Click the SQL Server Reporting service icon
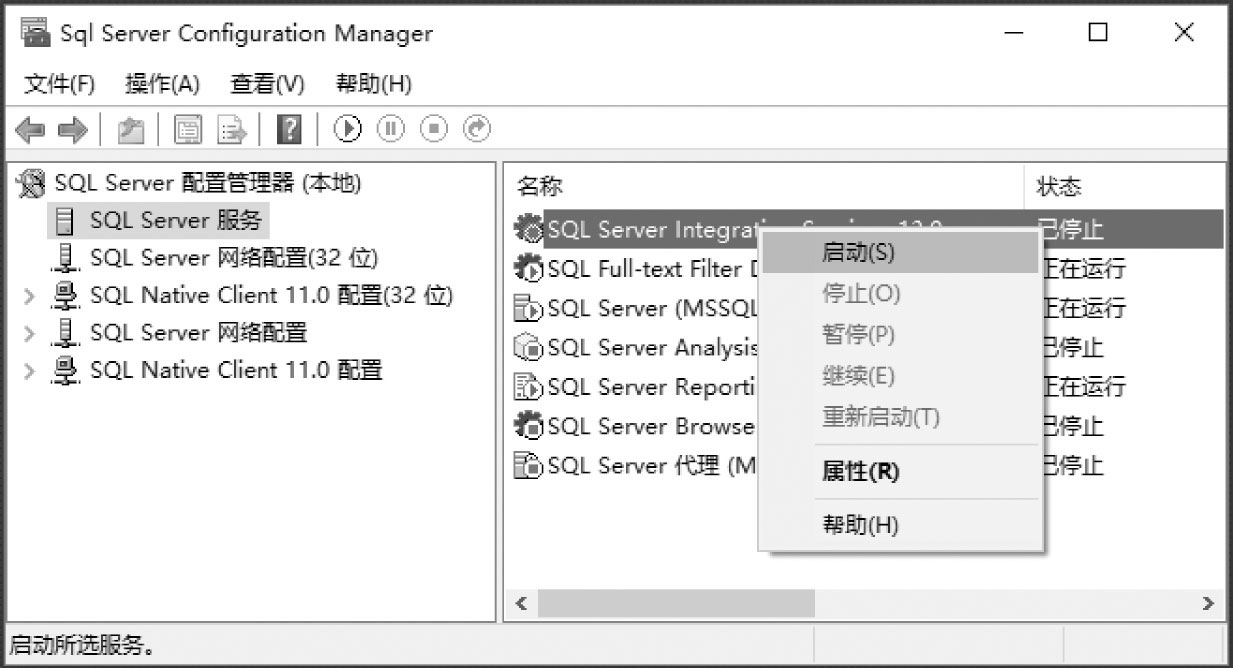Screen dimensions: 1233x668 click(x=528, y=387)
